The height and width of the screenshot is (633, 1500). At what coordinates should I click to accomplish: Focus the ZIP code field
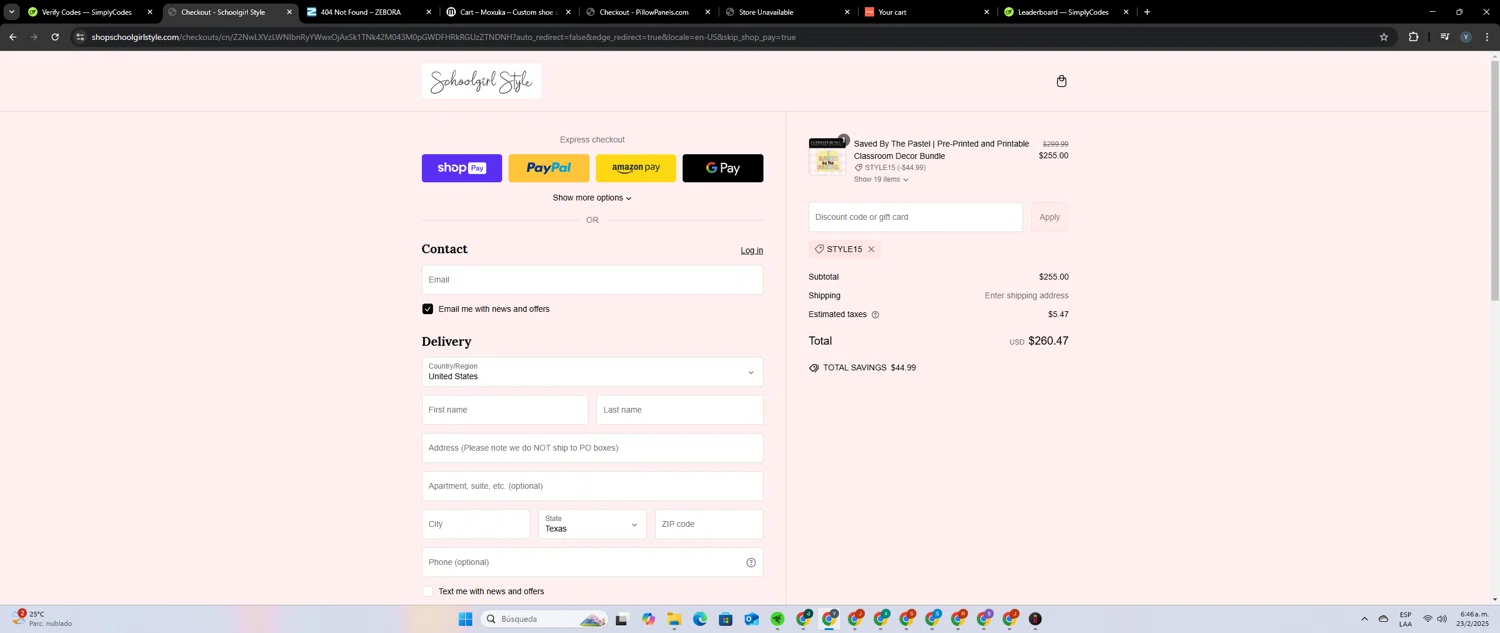[x=709, y=524]
